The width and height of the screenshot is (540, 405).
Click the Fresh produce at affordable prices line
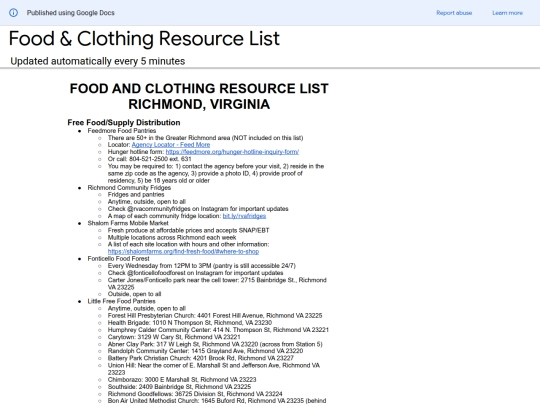[188, 230]
